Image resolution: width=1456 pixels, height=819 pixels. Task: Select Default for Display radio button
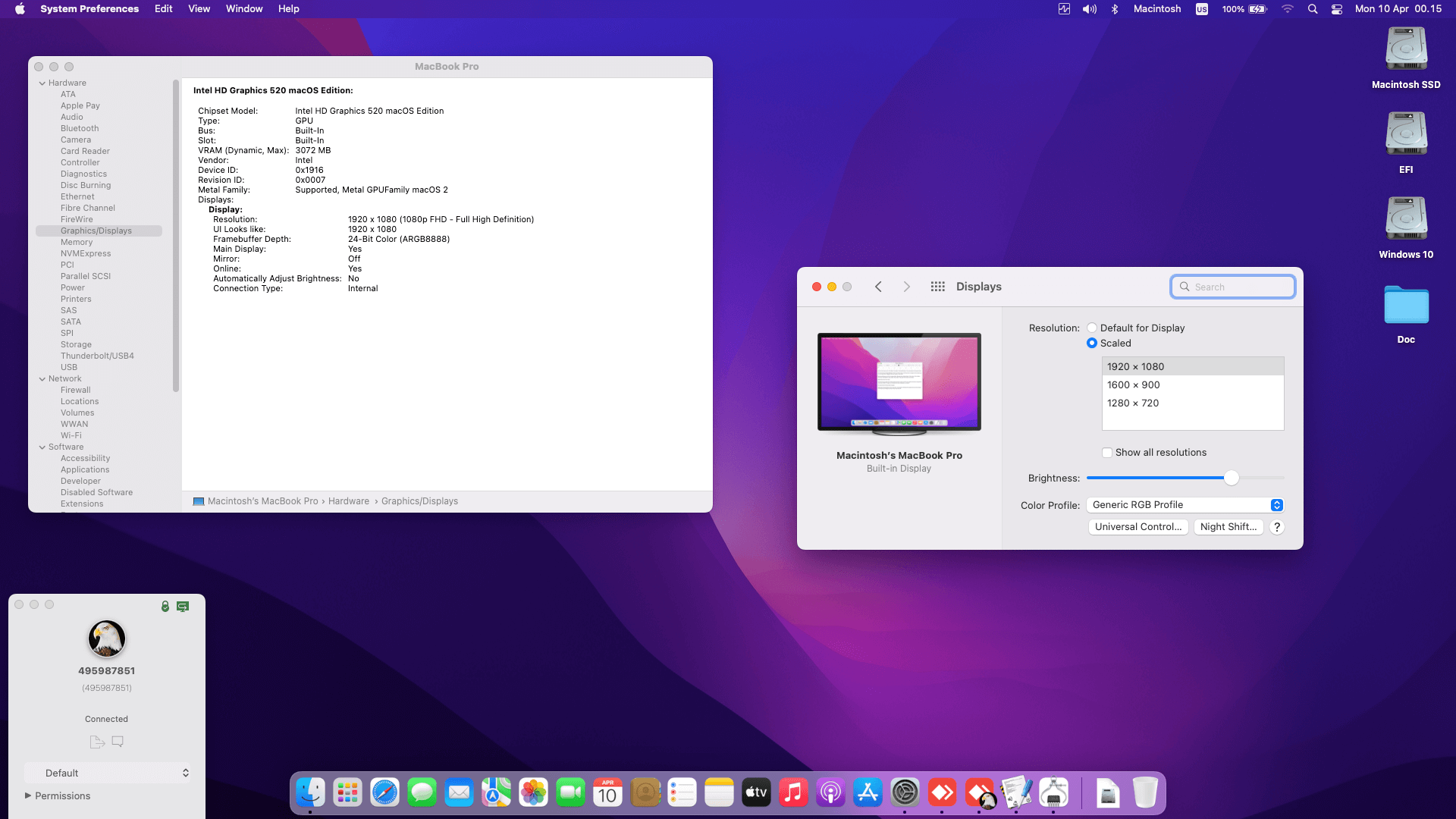1092,328
